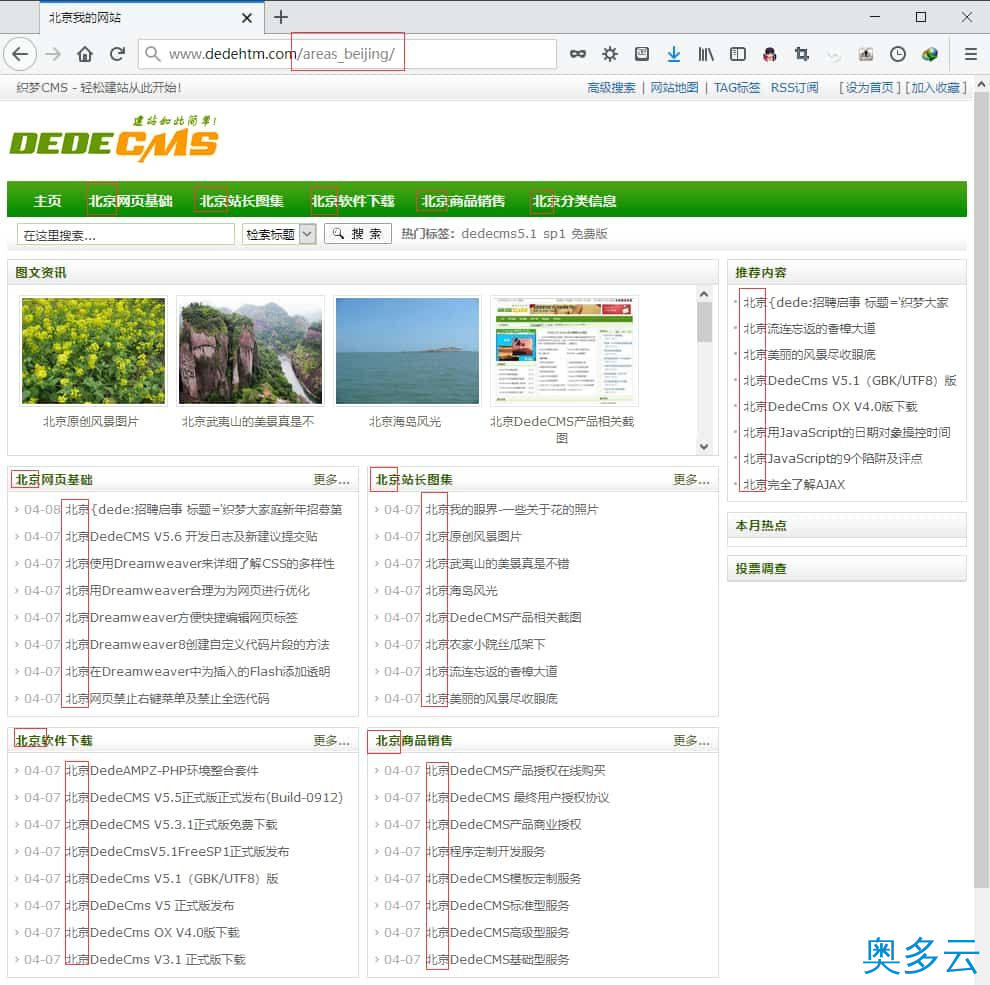Click 北京原创风景图片 caption under thumbnail
Image resolution: width=990 pixels, height=985 pixels.
pos(91,422)
